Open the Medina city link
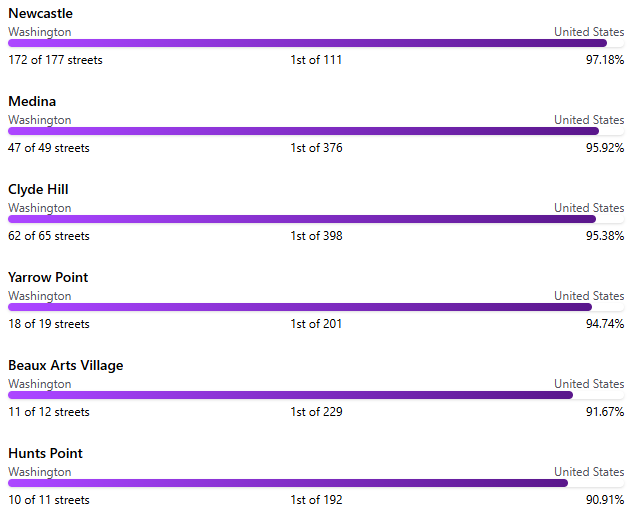The width and height of the screenshot is (635, 526). coord(32,101)
